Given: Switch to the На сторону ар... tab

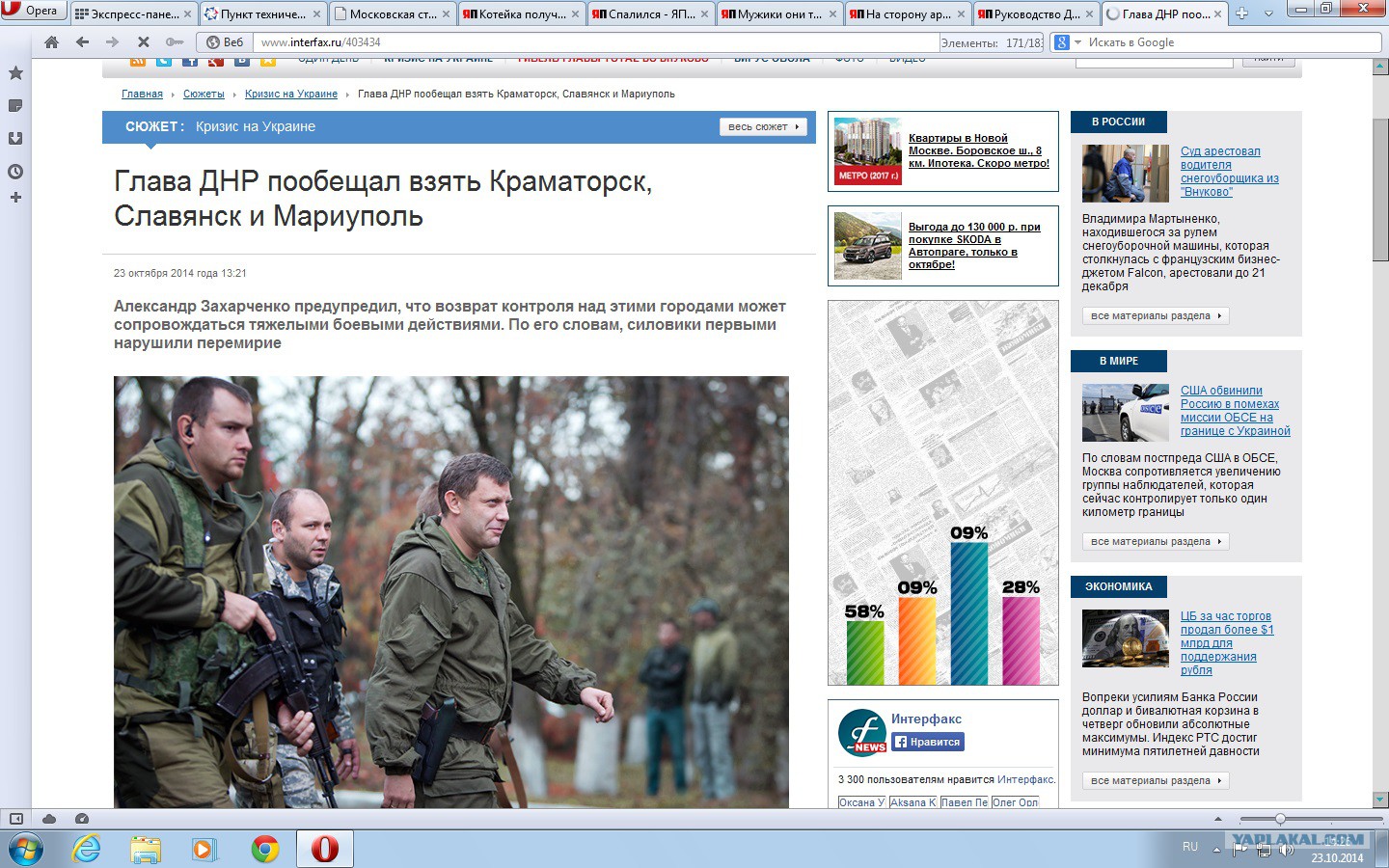Looking at the screenshot, I should [x=909, y=14].
